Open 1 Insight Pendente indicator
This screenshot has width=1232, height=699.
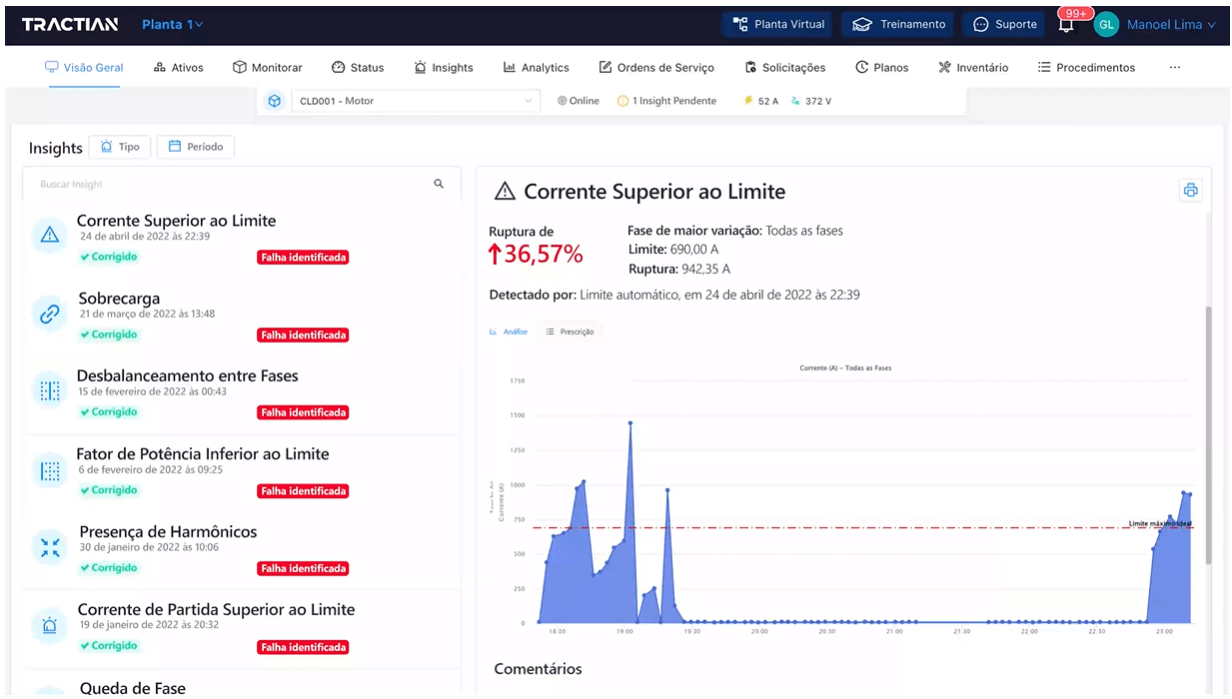pyautogui.click(x=666, y=101)
